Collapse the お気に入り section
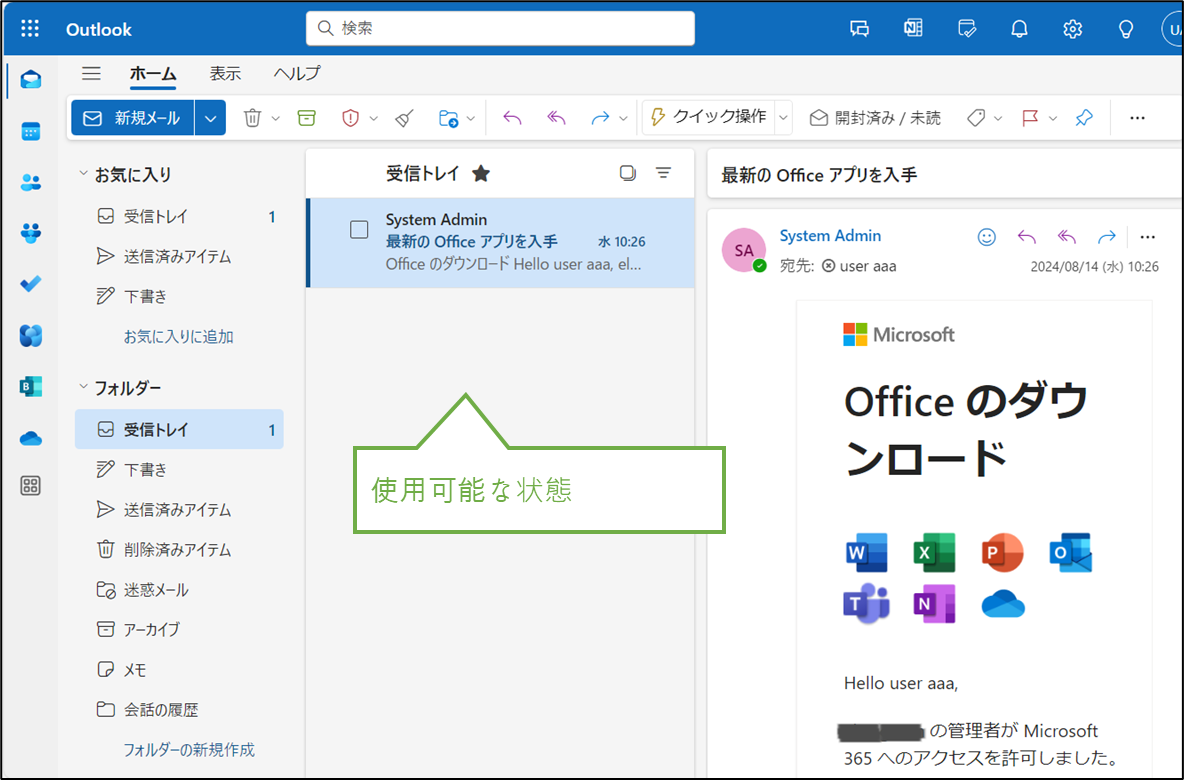 pos(83,174)
